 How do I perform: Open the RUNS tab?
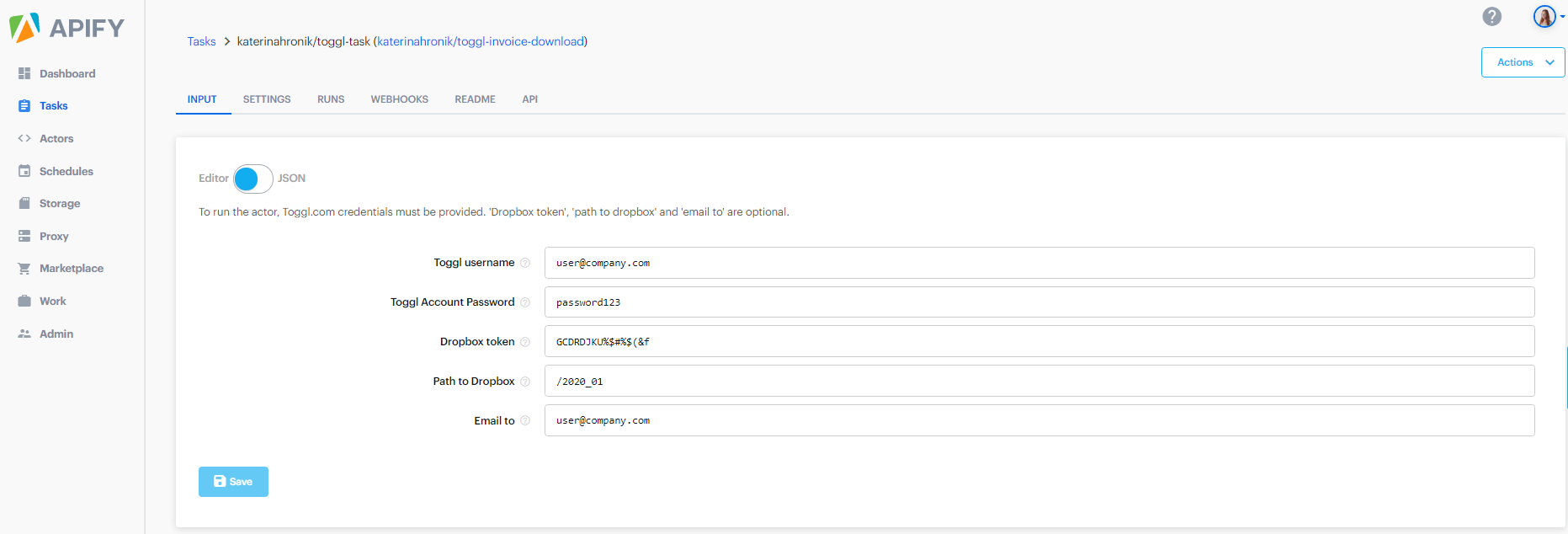(331, 99)
